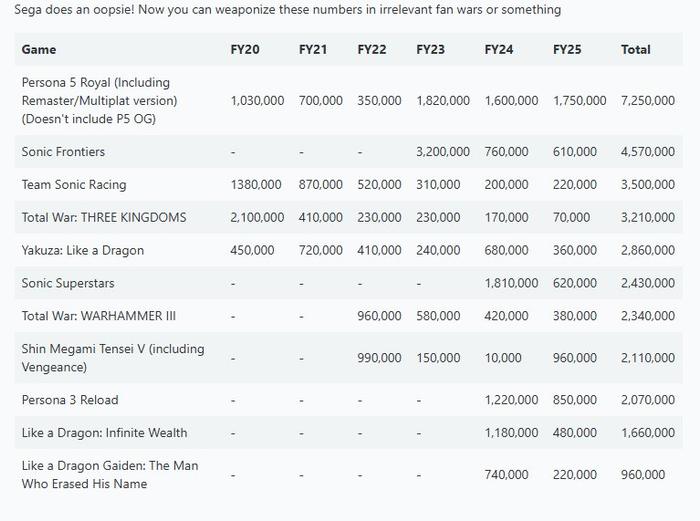The height and width of the screenshot is (521, 700).
Task: Click Like a Dragon Gaiden total 960,000
Action: coord(643,475)
